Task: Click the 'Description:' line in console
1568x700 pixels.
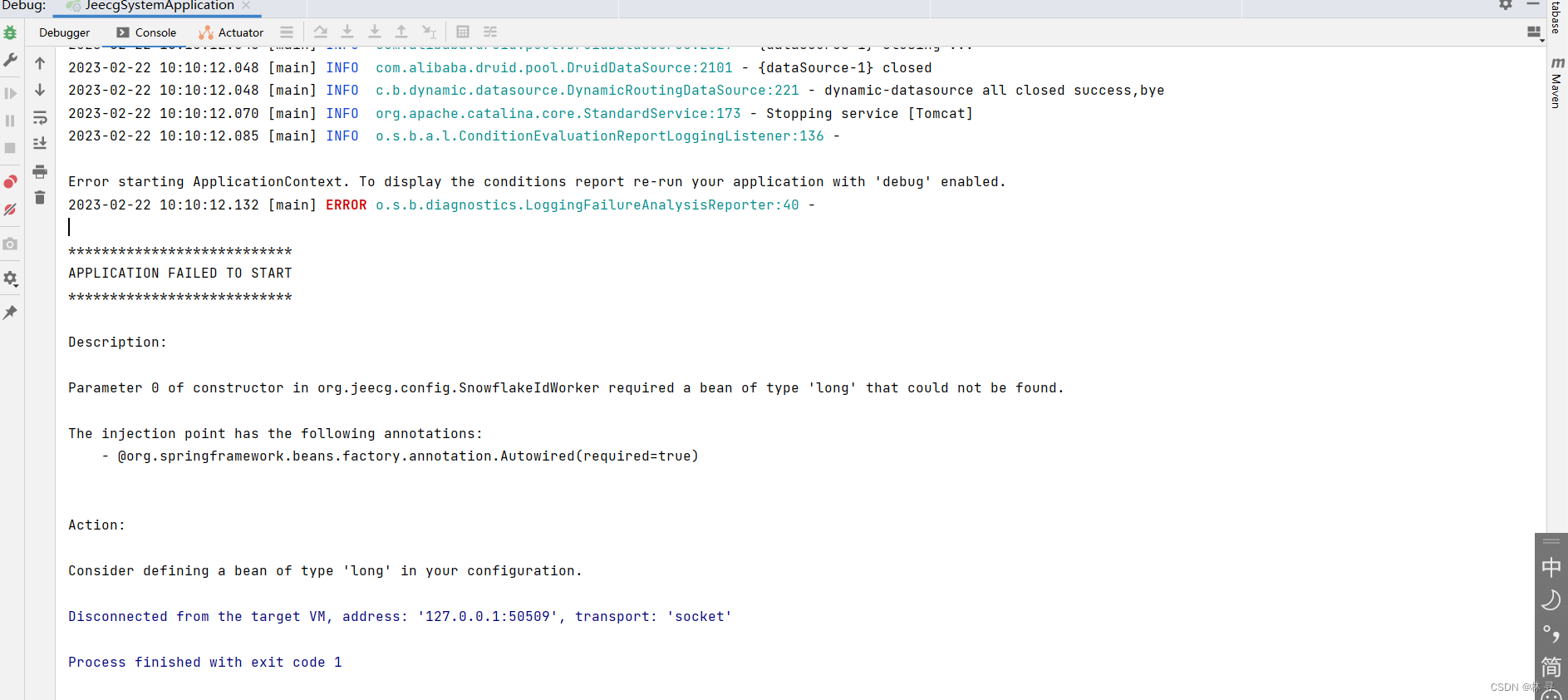Action: coord(117,343)
